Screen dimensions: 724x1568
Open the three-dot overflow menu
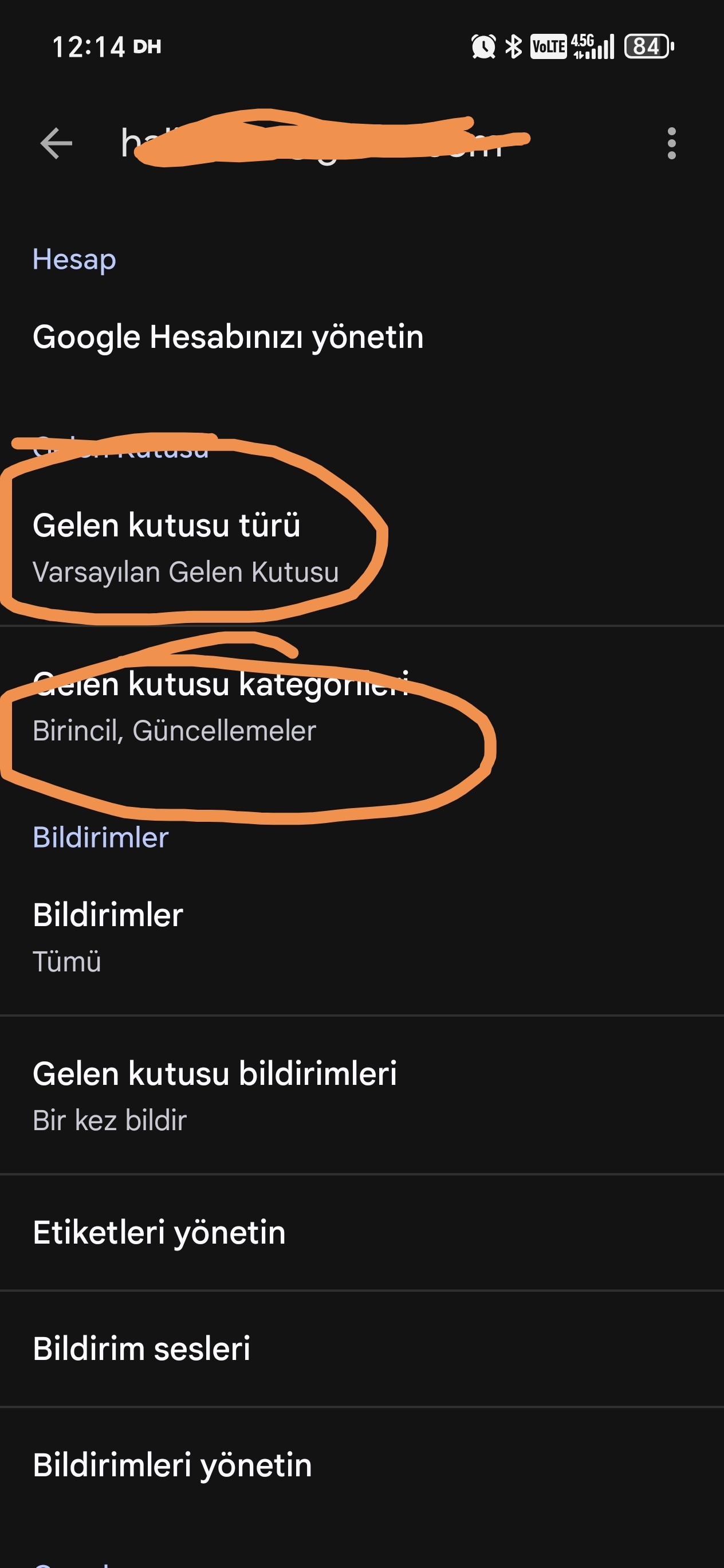671,144
